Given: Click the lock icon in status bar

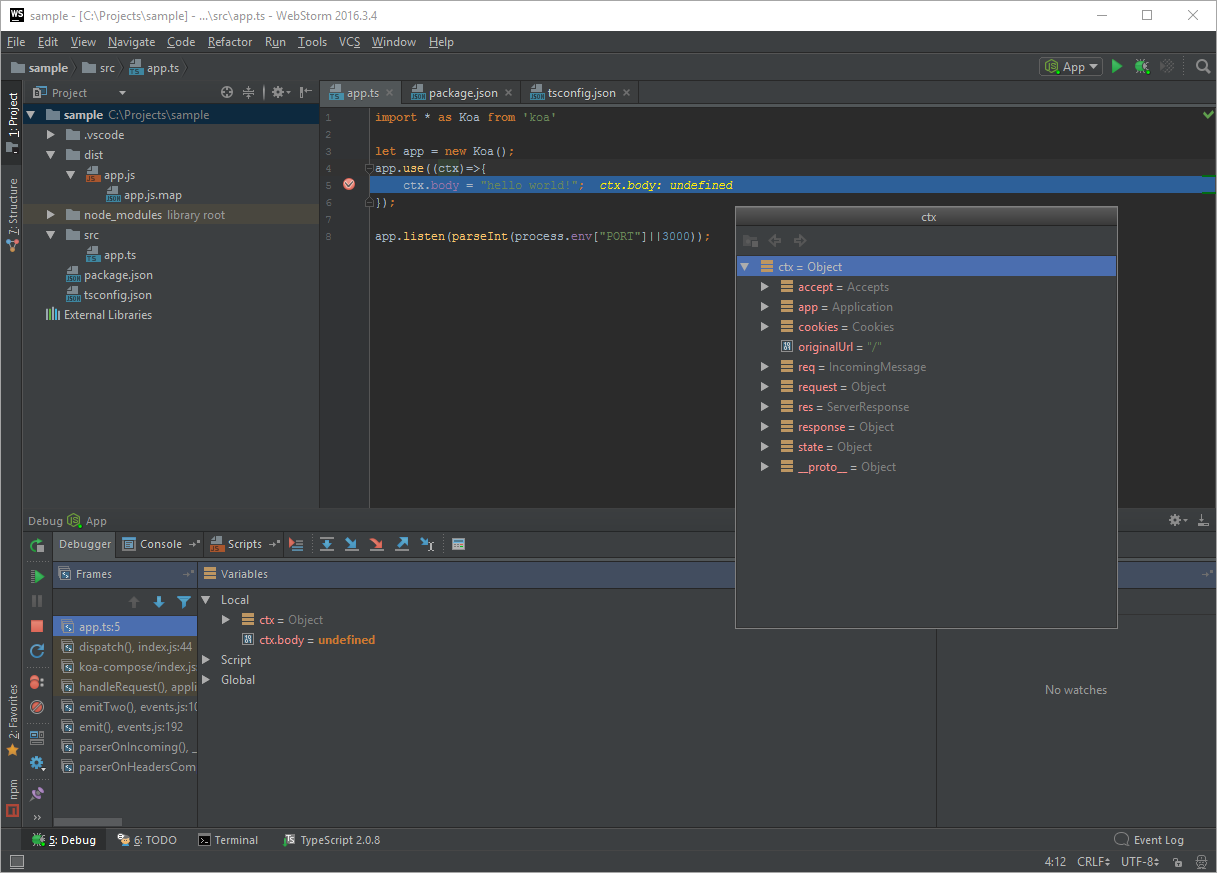Looking at the screenshot, I should point(1178,862).
